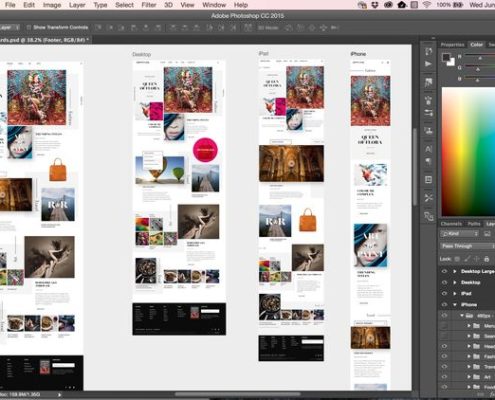495x400 pixels.
Task: Click the lock image pixels brush icon
Action: click(x=467, y=259)
